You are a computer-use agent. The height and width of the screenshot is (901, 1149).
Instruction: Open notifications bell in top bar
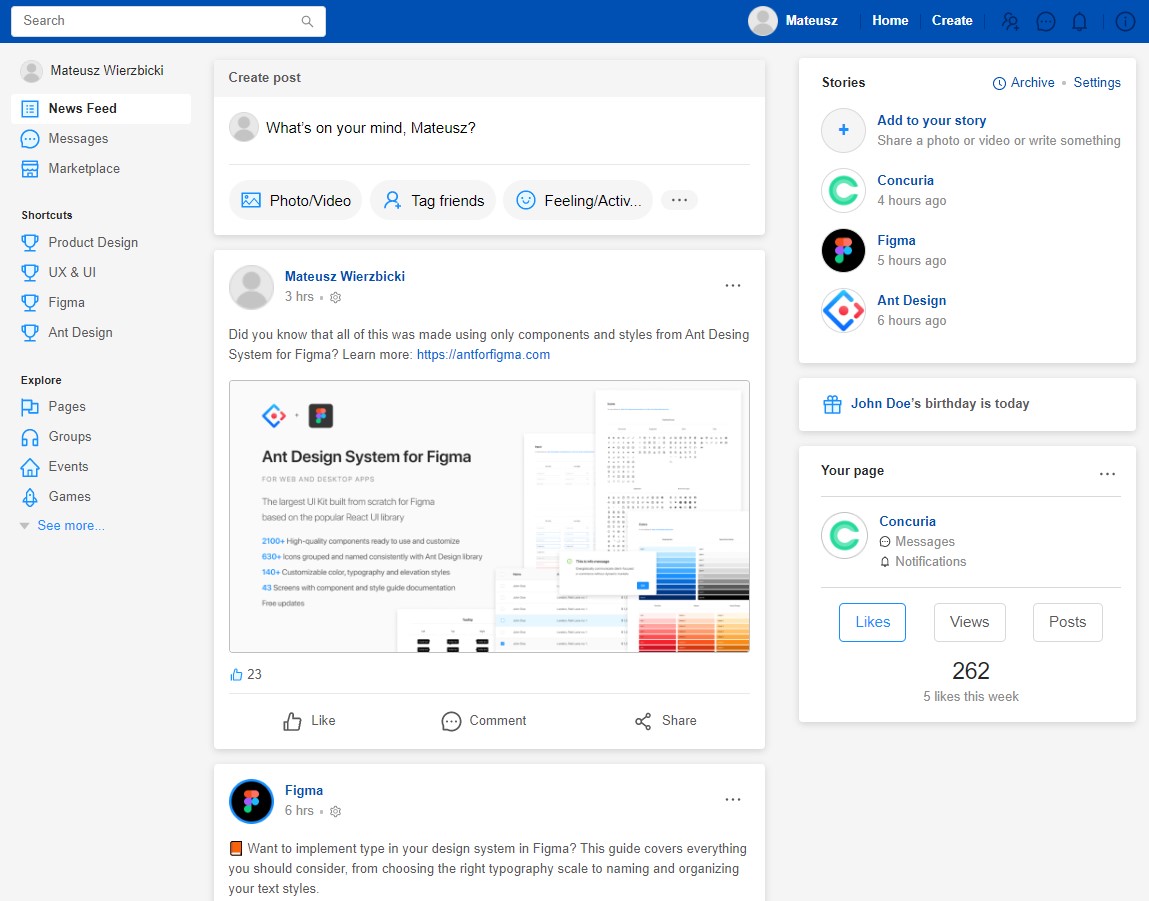click(x=1079, y=21)
